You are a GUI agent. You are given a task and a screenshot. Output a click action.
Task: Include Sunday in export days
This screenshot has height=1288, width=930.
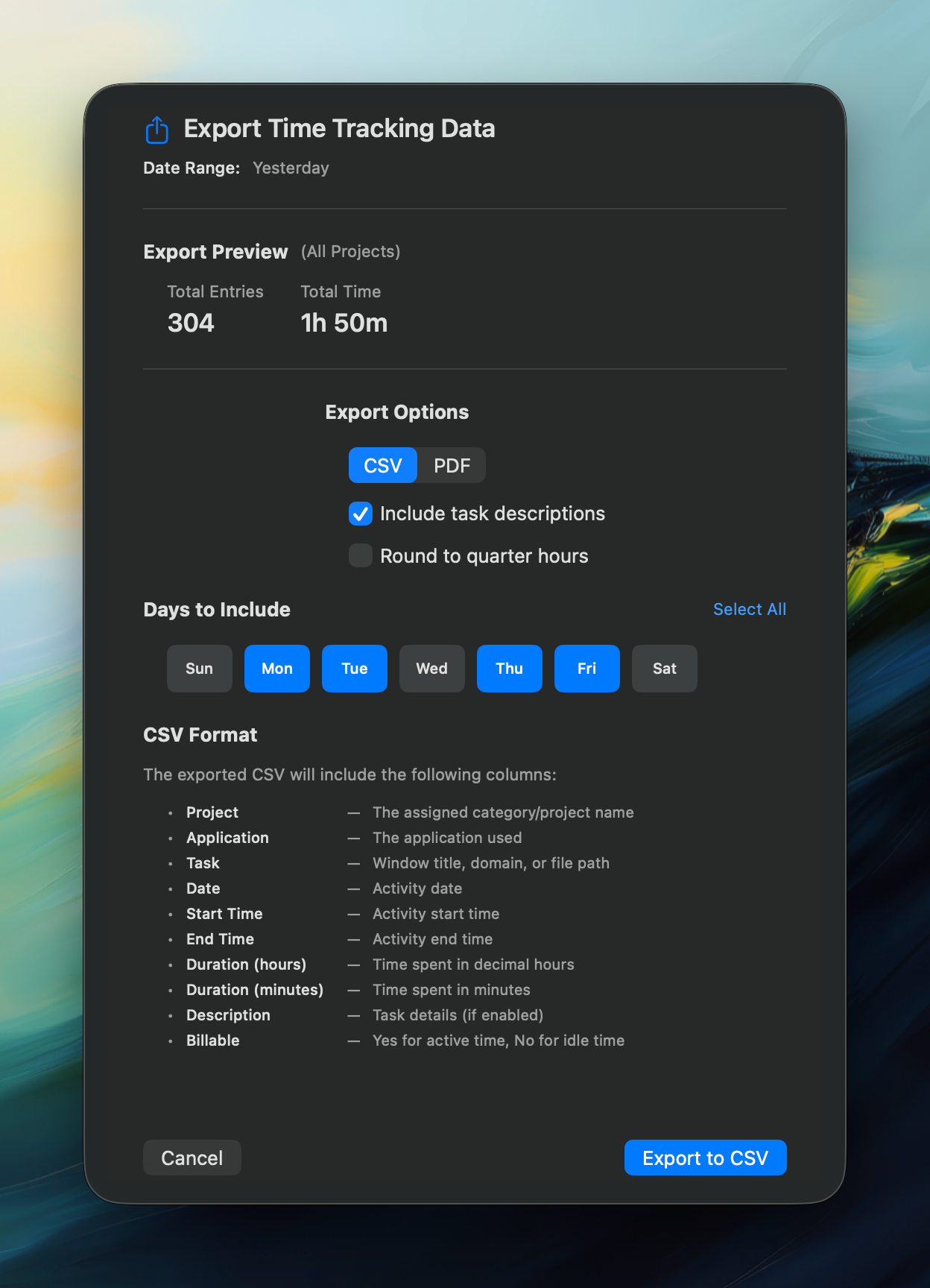pos(199,669)
